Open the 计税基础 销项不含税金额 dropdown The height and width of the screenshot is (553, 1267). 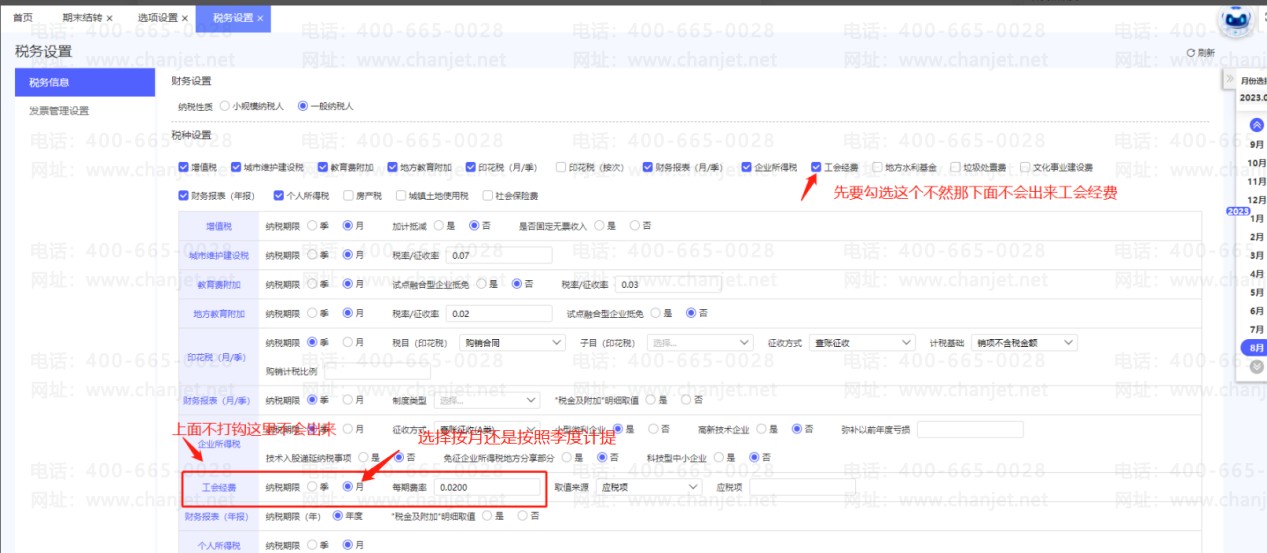click(1025, 342)
